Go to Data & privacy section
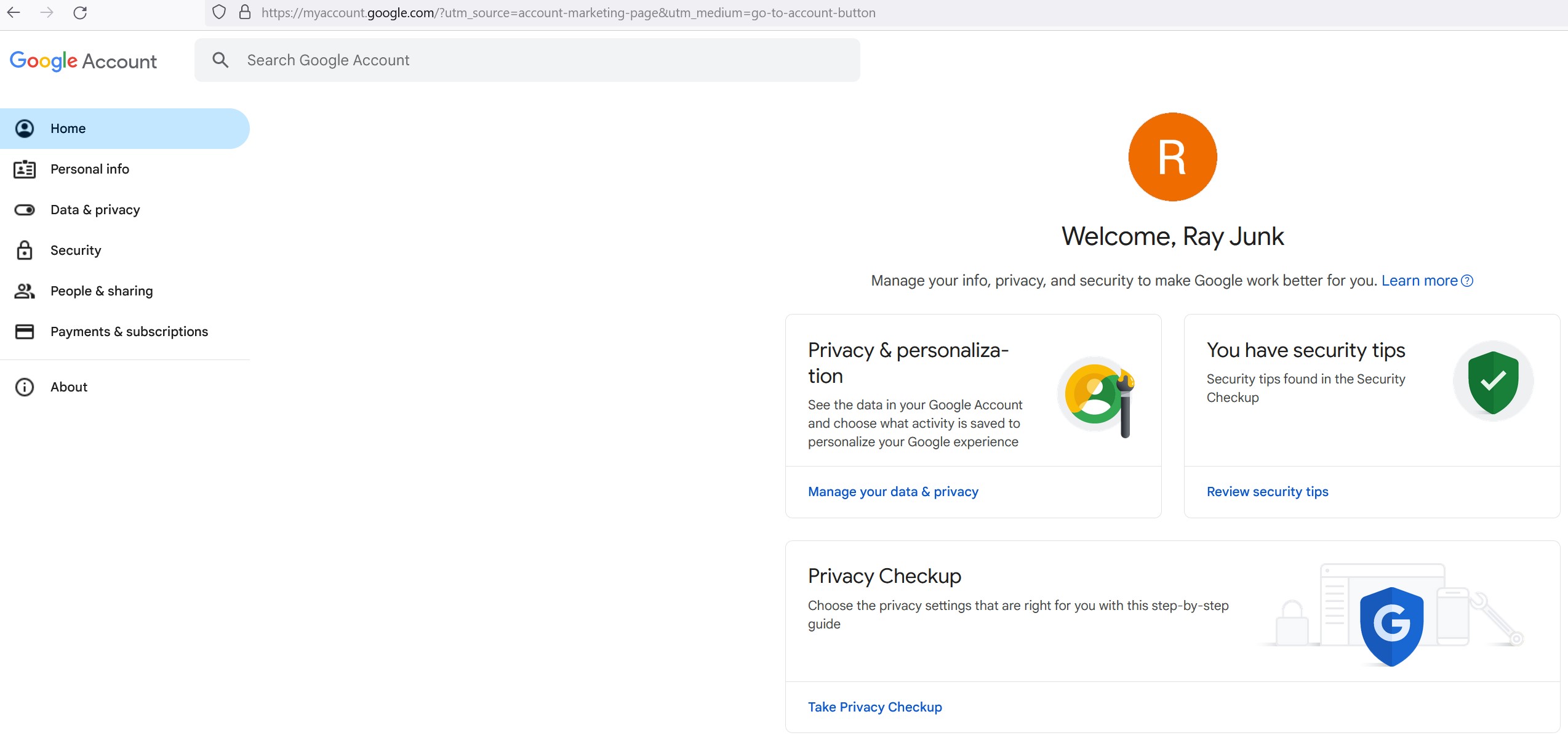Screen dimensions: 1568x746 [95, 210]
